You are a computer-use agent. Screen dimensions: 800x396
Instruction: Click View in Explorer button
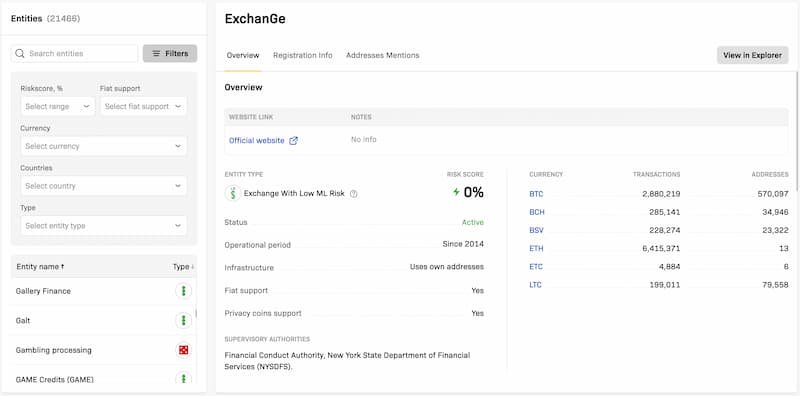tap(753, 55)
